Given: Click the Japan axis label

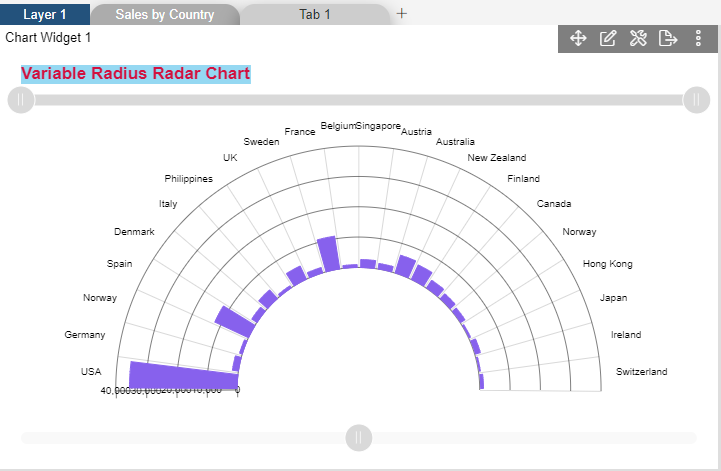Looking at the screenshot, I should [x=613, y=298].
